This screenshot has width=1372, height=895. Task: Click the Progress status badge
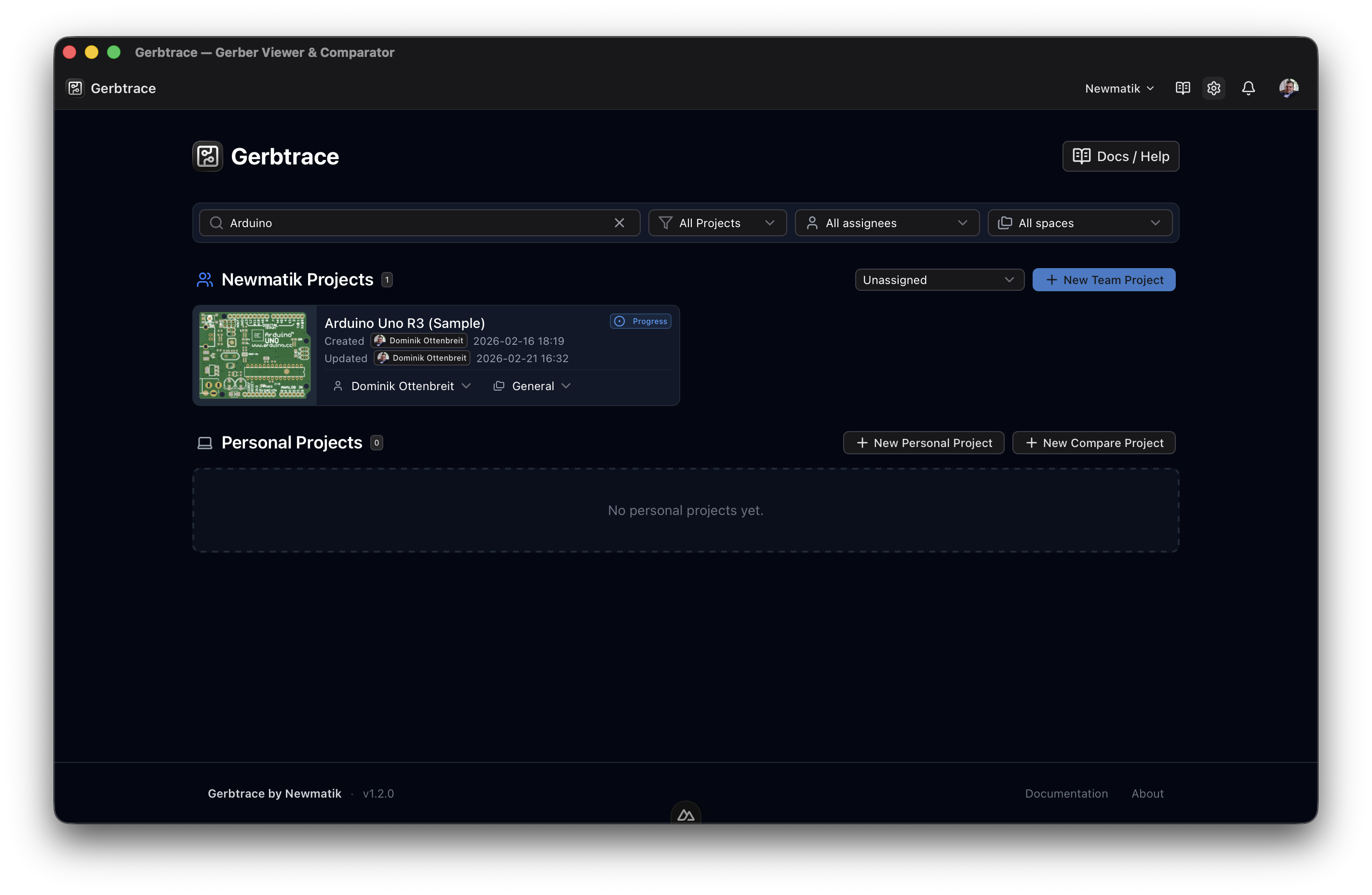coord(641,321)
